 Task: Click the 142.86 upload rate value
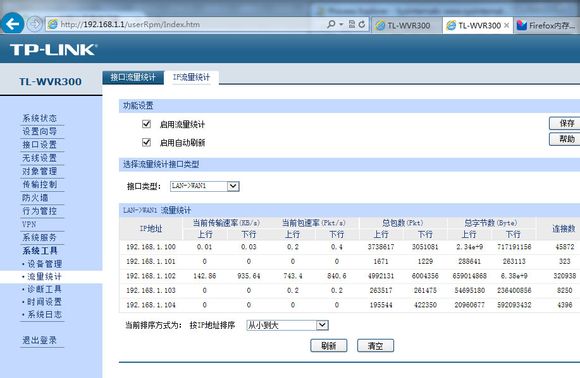coord(205,276)
